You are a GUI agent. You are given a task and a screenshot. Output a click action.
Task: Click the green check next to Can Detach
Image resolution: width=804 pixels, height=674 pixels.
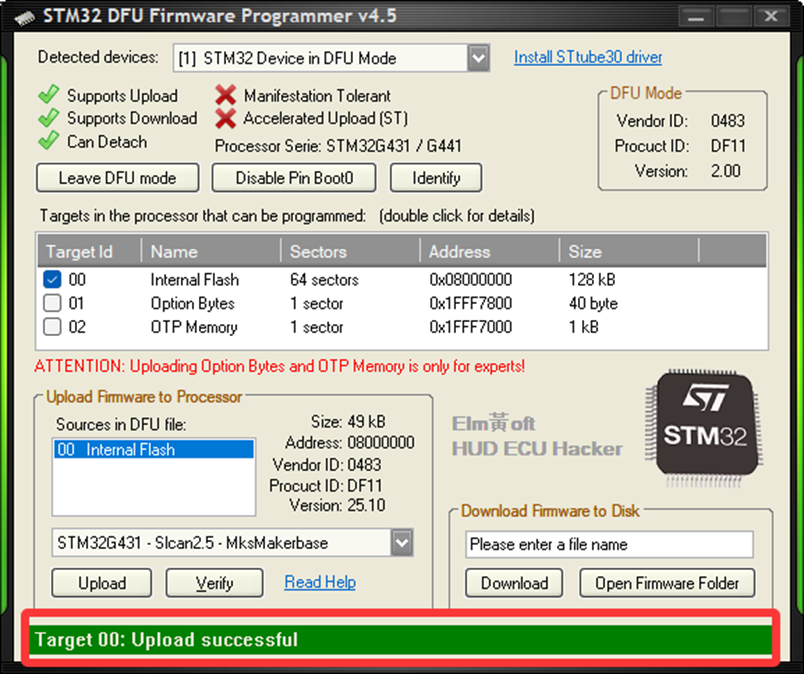tap(49, 141)
